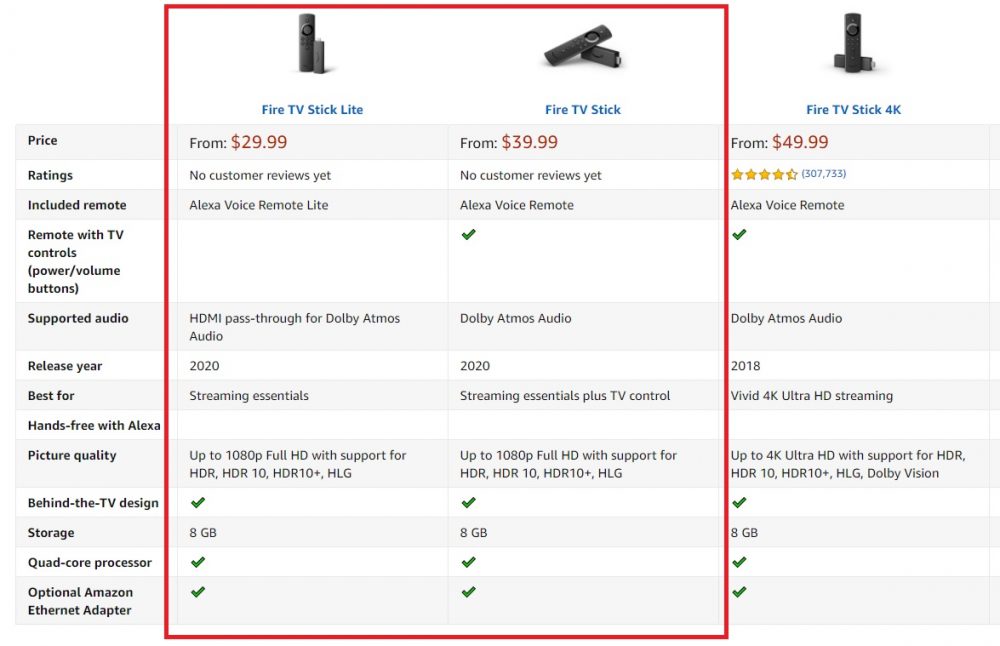Click the $39.99 price for Fire TV Stick
The height and width of the screenshot is (646, 1000).
[x=529, y=142]
